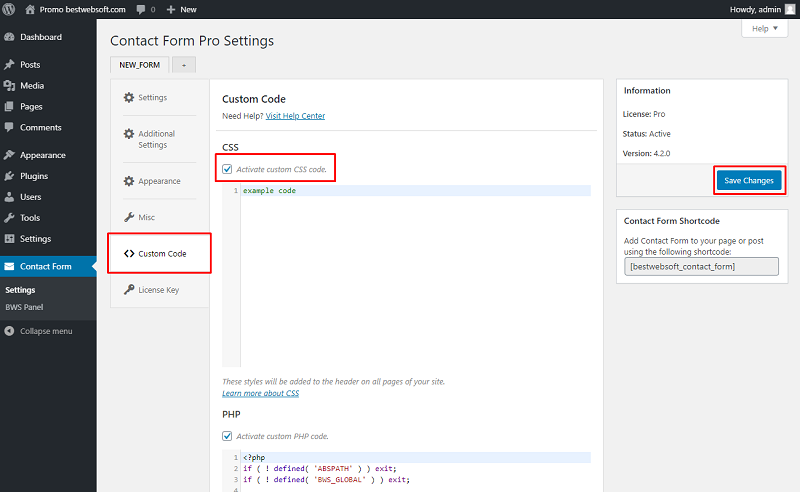
Task: Click the gear icon next to the Appearance tab
Action: click(x=129, y=181)
